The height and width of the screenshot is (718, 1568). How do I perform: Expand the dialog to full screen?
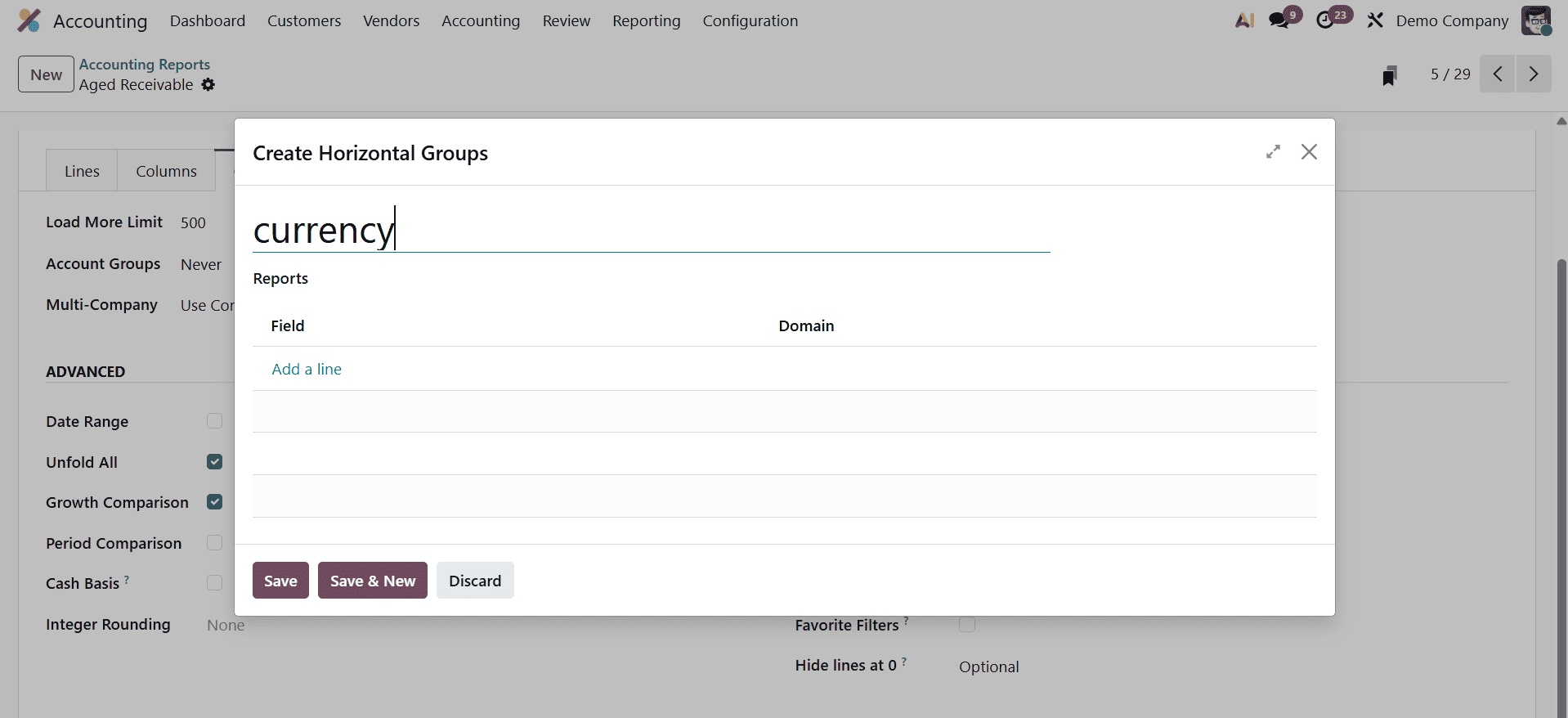point(1273,152)
